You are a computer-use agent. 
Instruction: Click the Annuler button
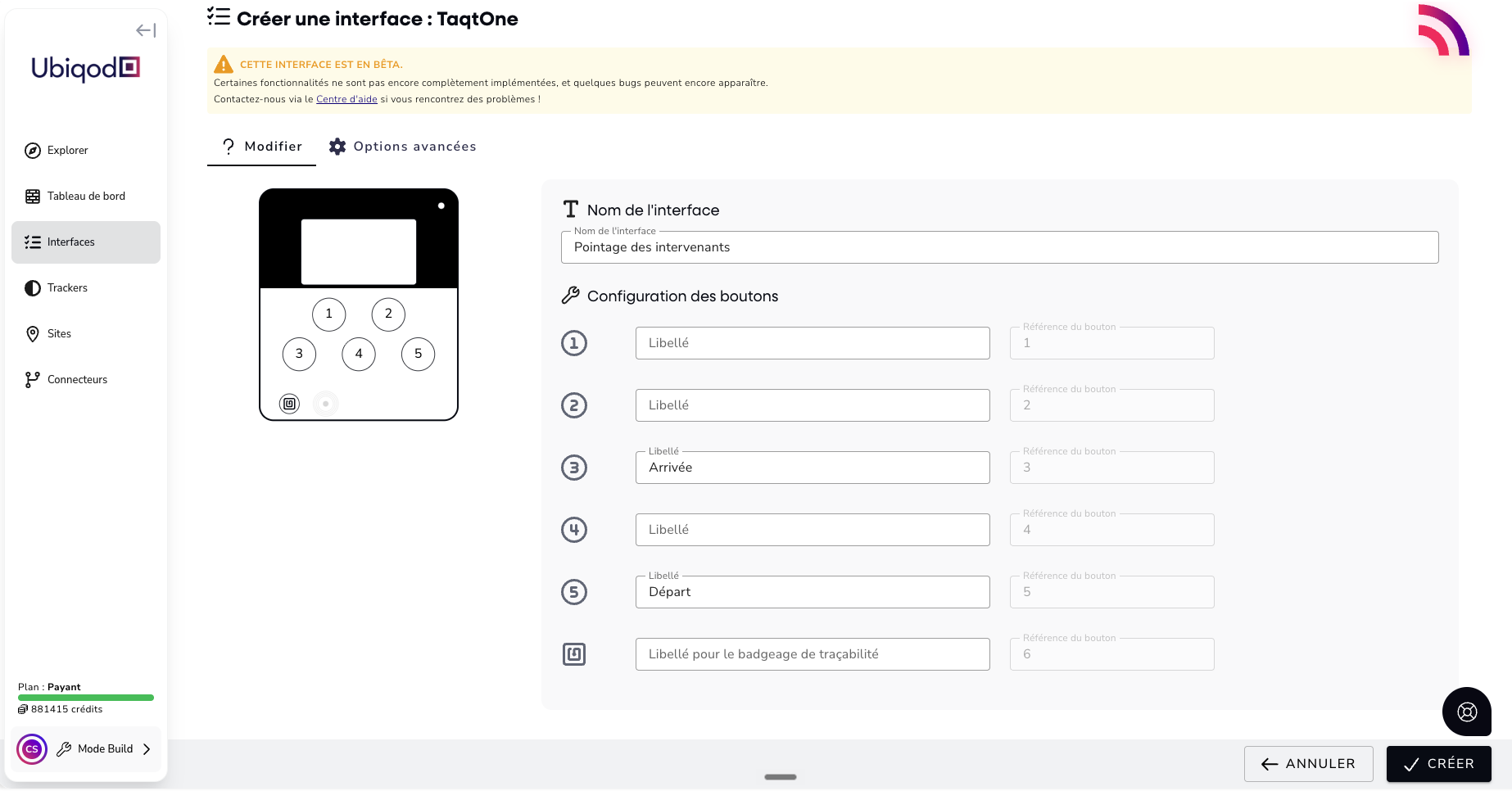pos(1309,764)
